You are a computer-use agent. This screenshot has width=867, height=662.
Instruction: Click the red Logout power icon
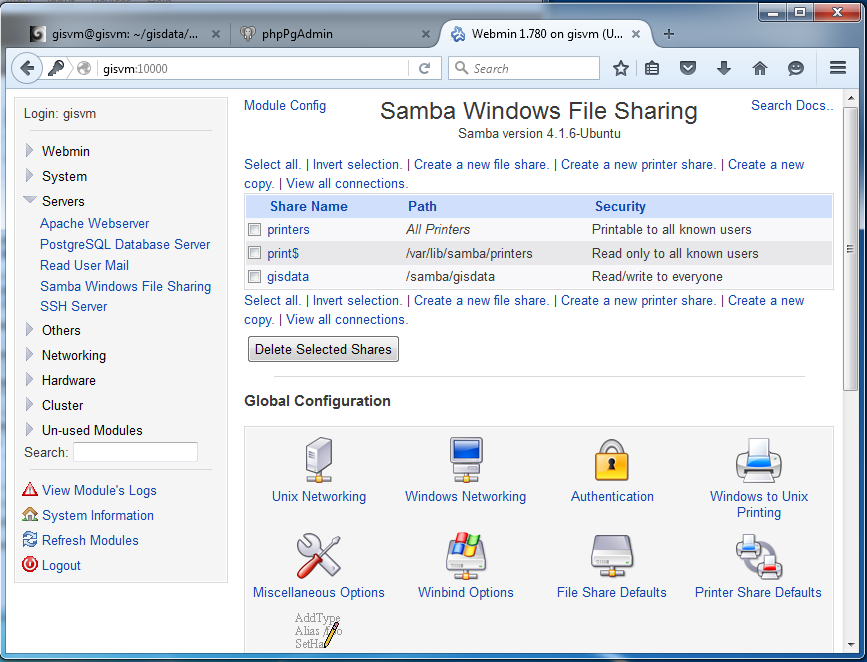(x=30, y=564)
